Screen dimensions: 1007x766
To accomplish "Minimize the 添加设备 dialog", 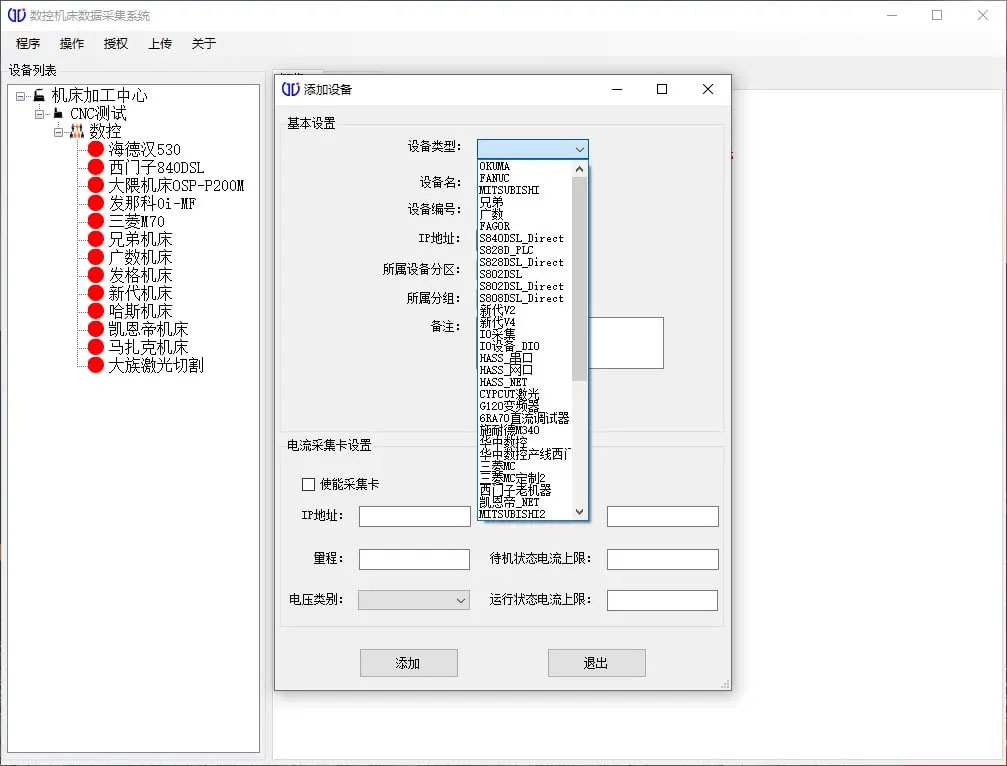I will (x=617, y=89).
